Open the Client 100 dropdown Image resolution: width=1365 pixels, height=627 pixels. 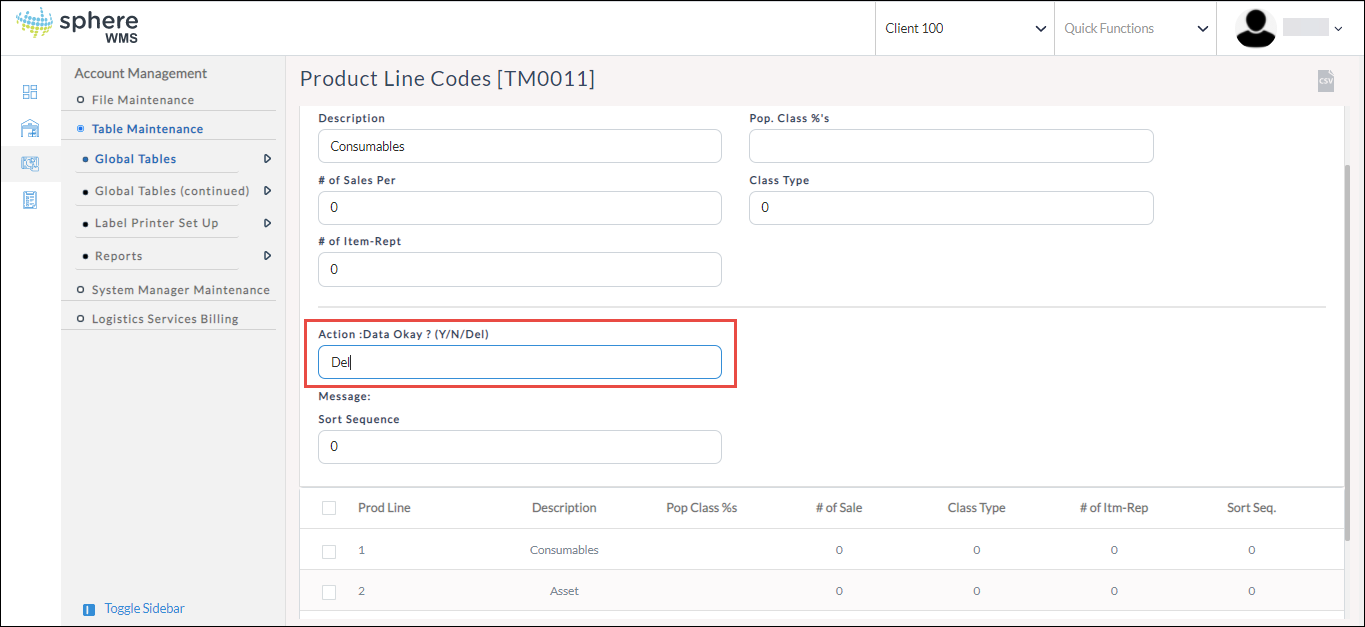click(x=964, y=28)
